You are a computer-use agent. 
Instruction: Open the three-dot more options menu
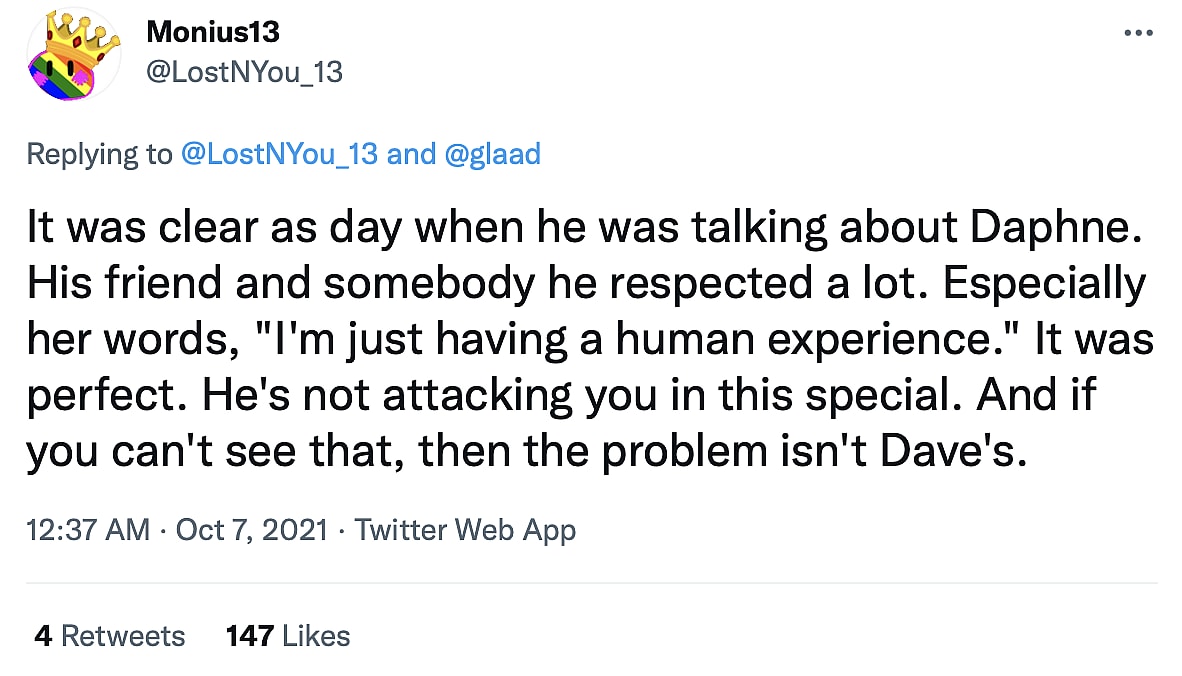pos(1139,33)
